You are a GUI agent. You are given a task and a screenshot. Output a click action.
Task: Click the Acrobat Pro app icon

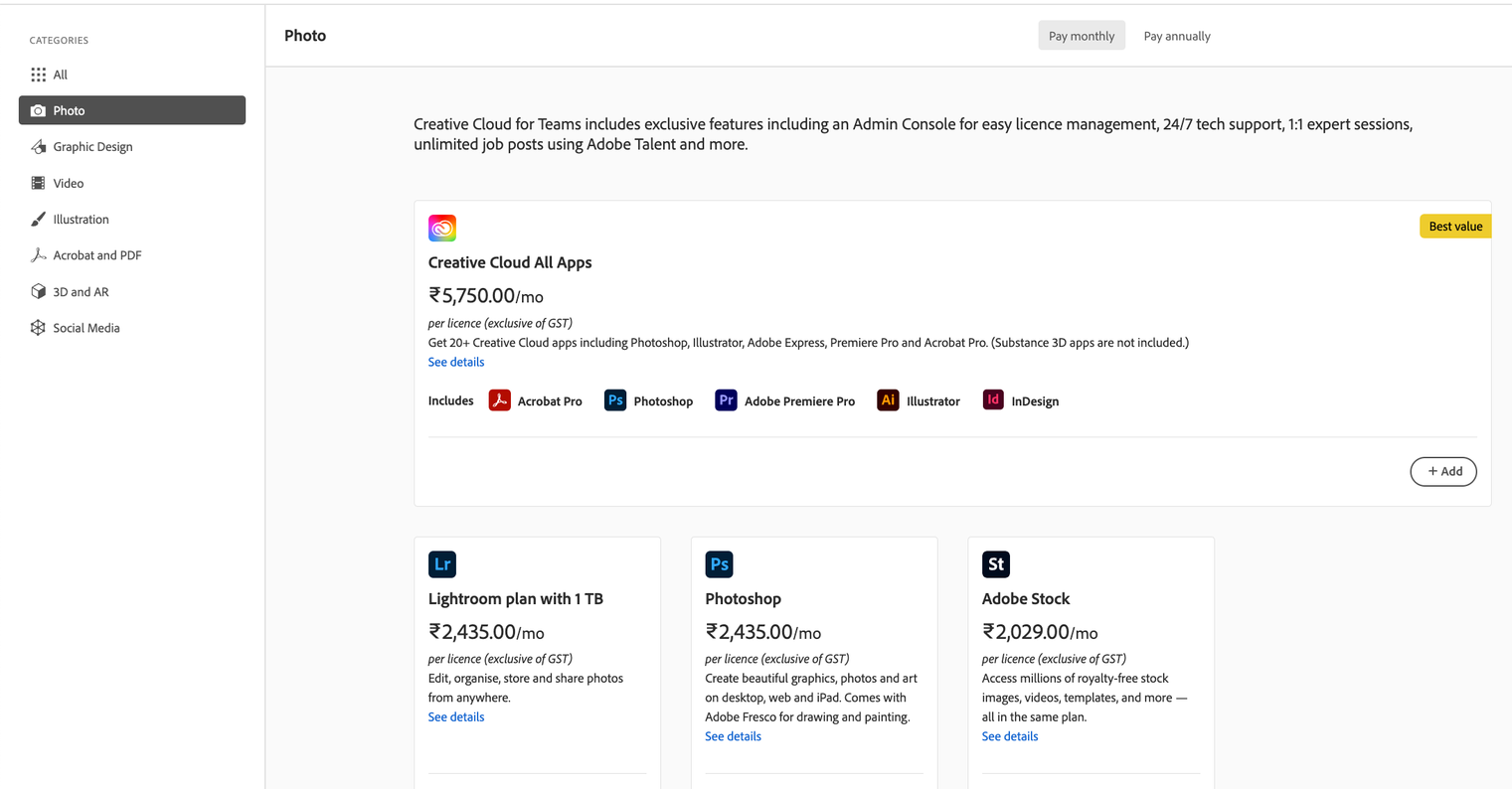[499, 400]
